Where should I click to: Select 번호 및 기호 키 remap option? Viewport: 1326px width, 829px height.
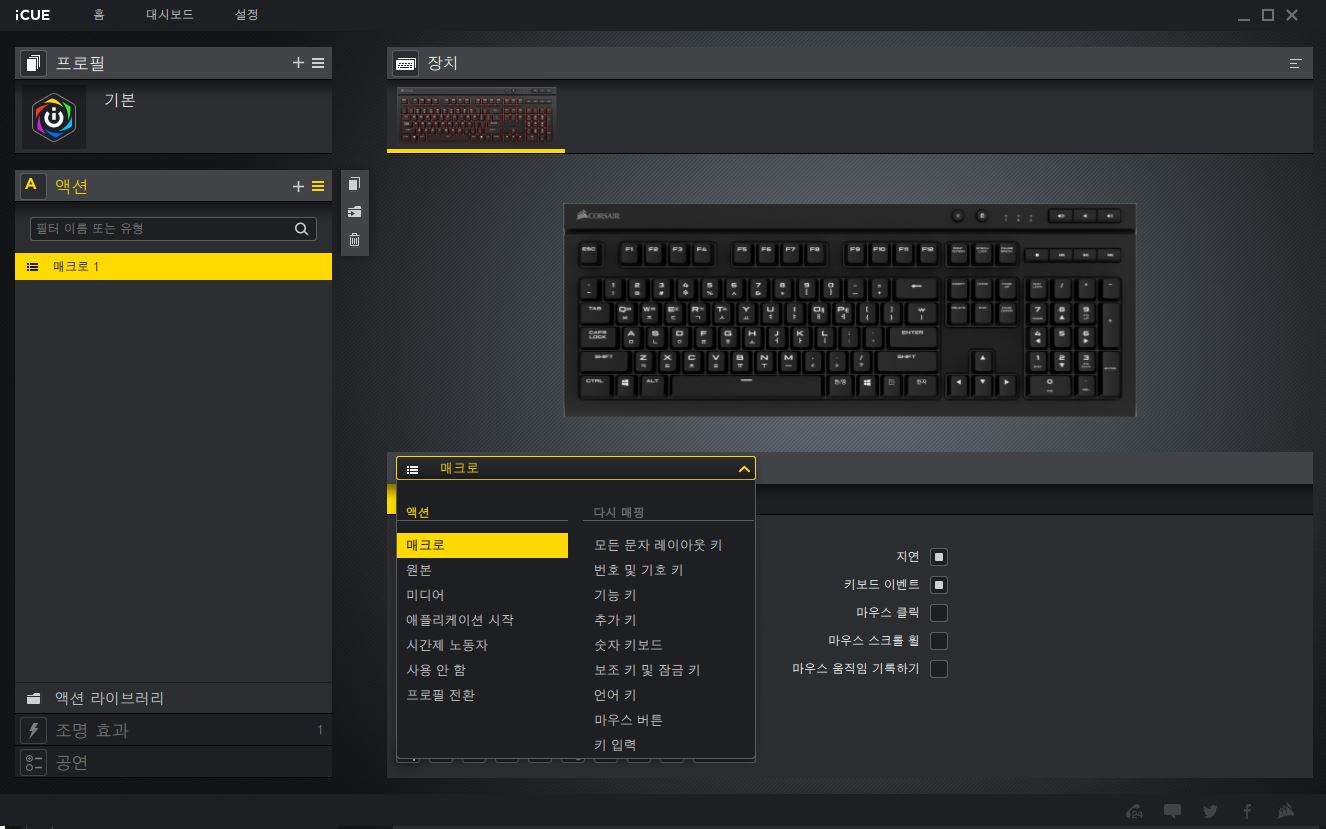(x=639, y=570)
